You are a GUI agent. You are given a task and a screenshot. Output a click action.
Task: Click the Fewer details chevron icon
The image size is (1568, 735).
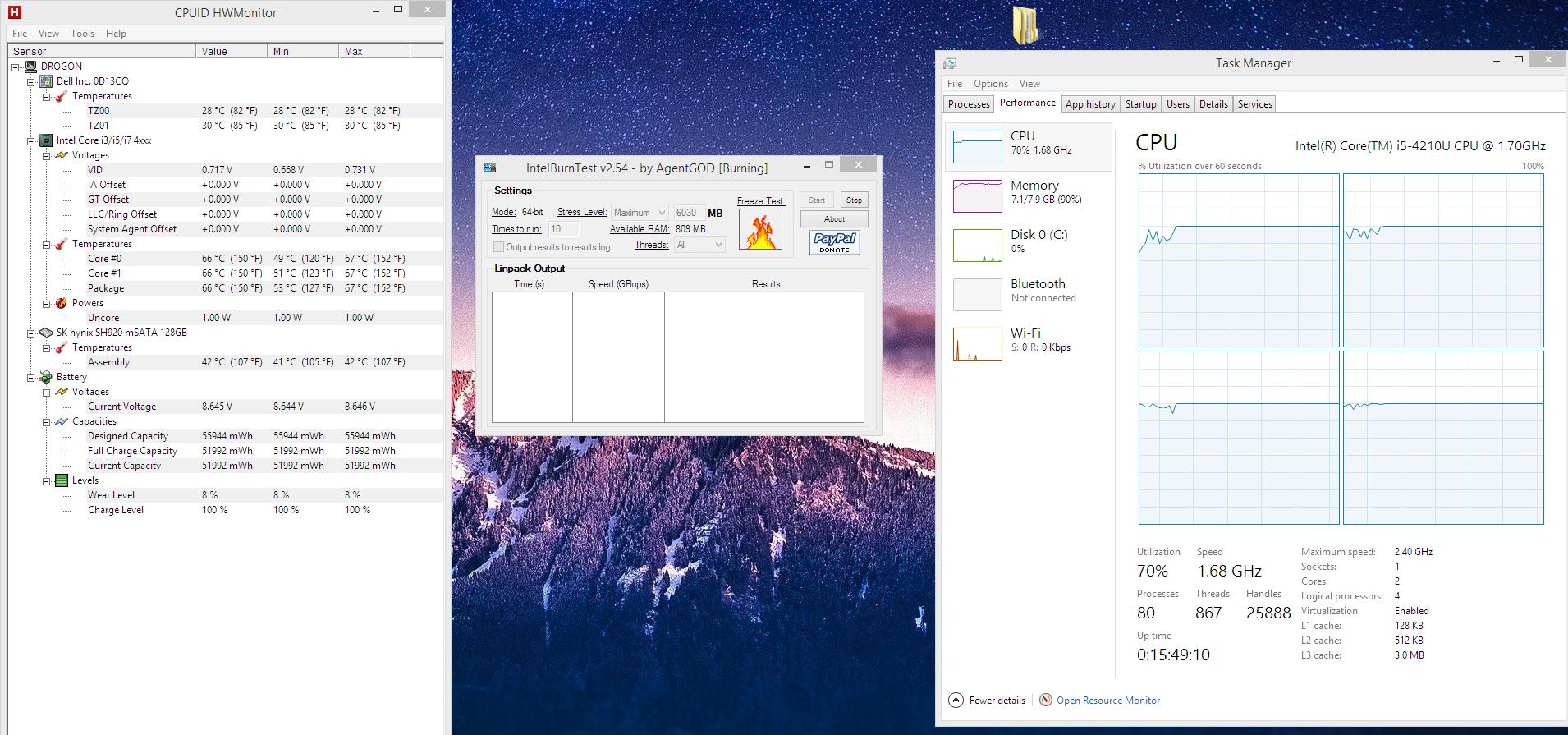(x=956, y=700)
